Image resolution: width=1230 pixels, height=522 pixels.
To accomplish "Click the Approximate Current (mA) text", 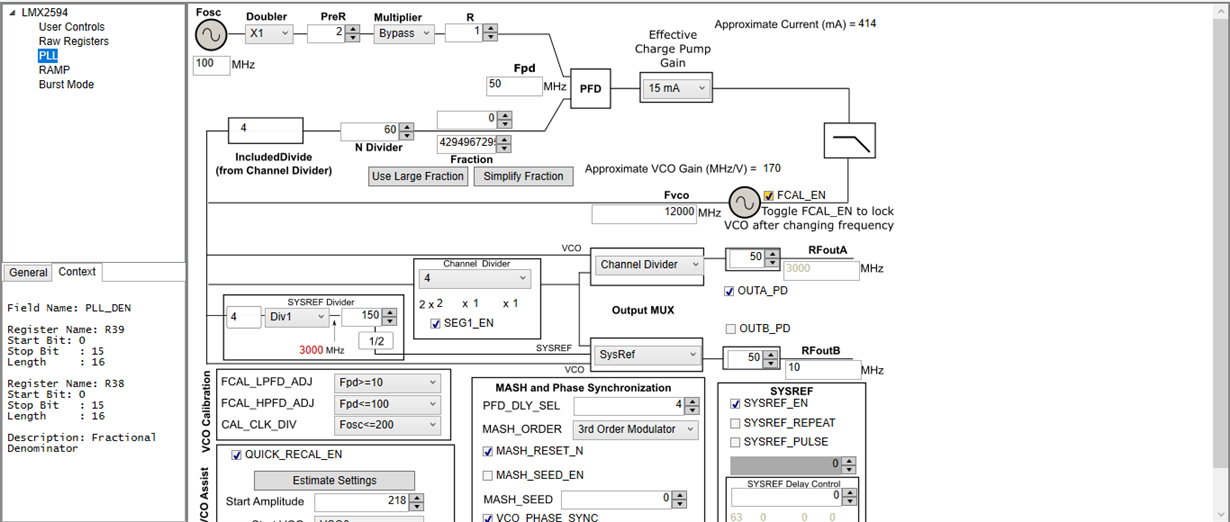I will (x=795, y=24).
